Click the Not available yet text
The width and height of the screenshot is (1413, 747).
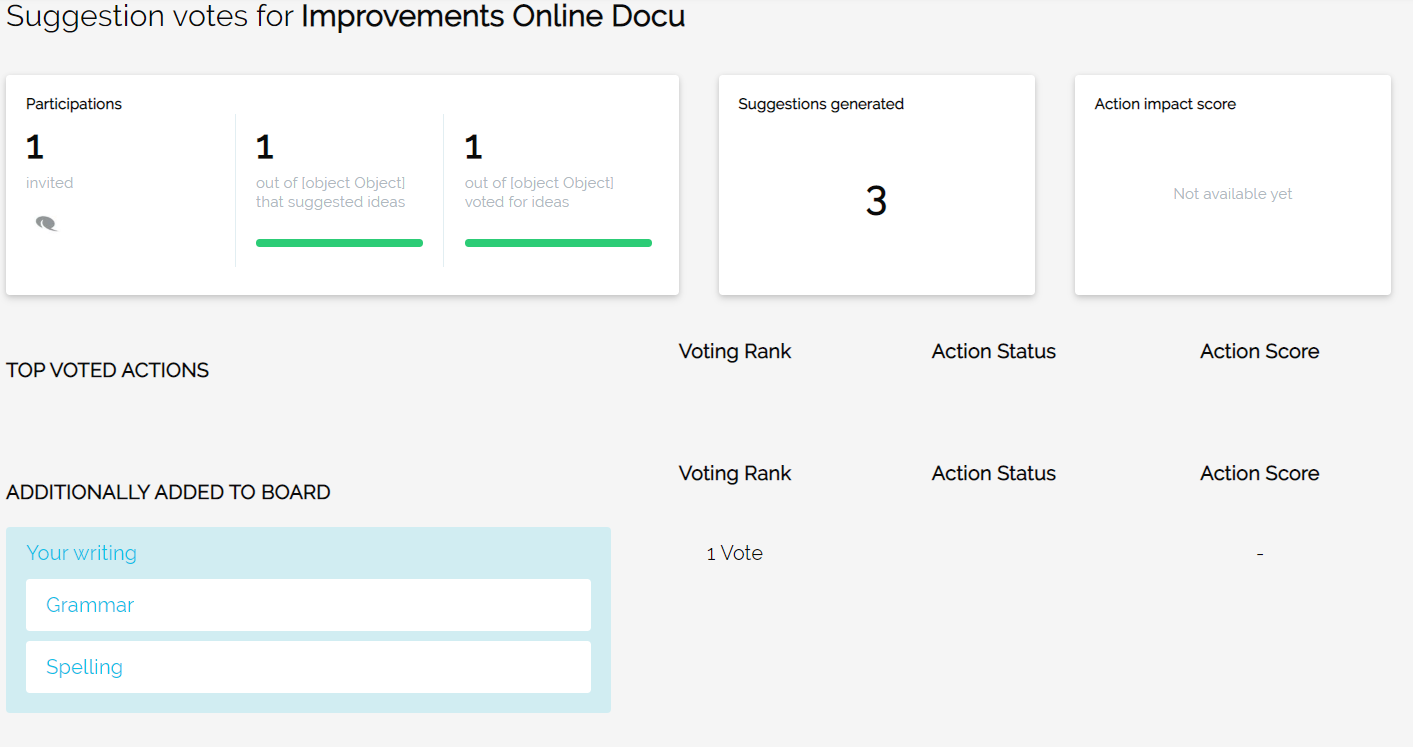click(x=1233, y=194)
